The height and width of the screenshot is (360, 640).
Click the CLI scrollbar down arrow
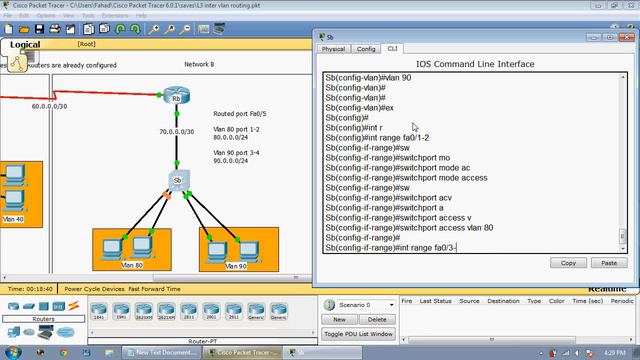(x=622, y=249)
